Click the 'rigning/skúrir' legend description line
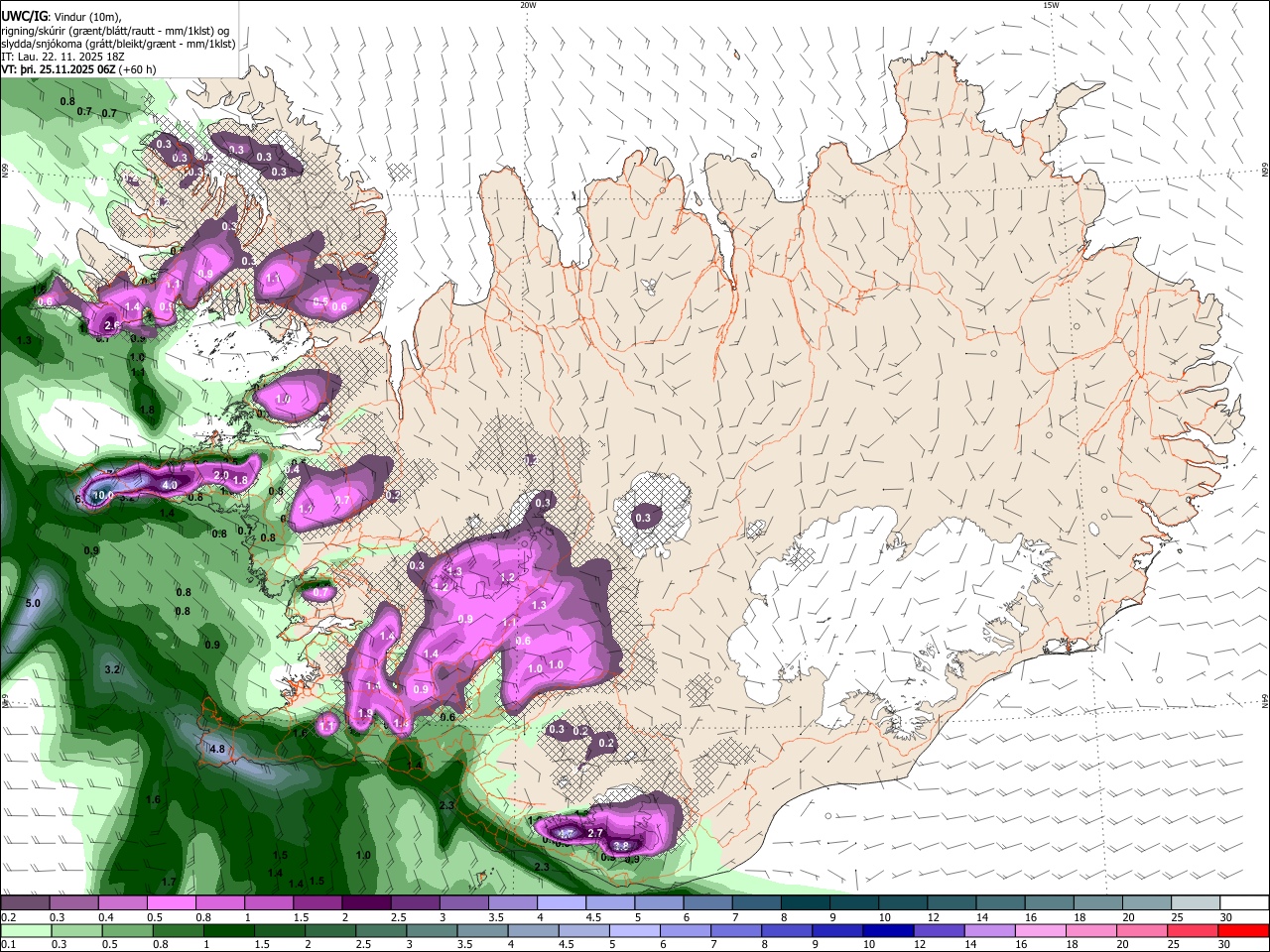This screenshot has height=952, width=1270. (115, 31)
